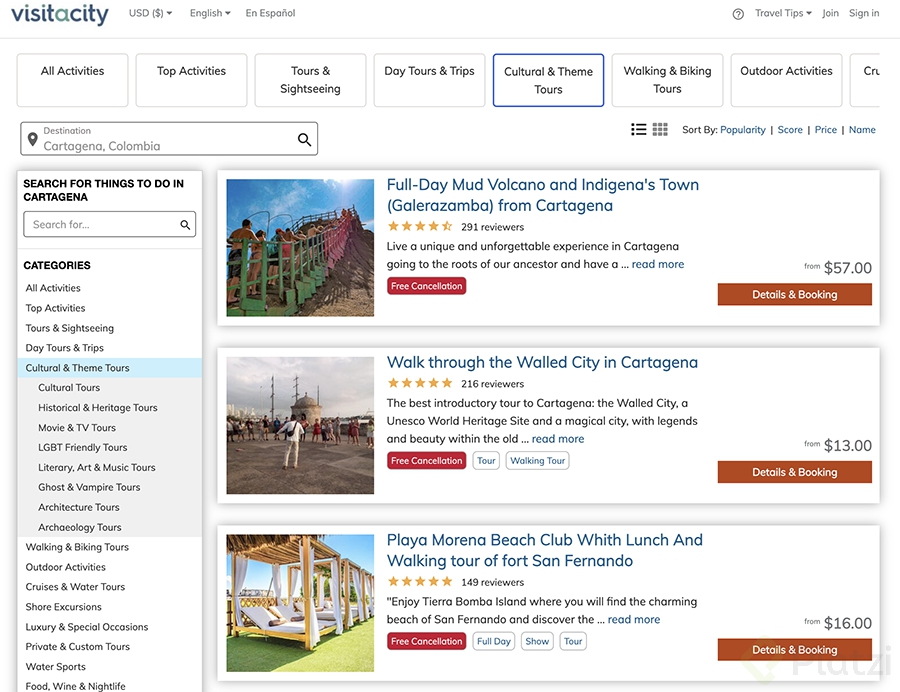This screenshot has width=900, height=692.
Task: Select the All Activities tab
Action: 72,80
